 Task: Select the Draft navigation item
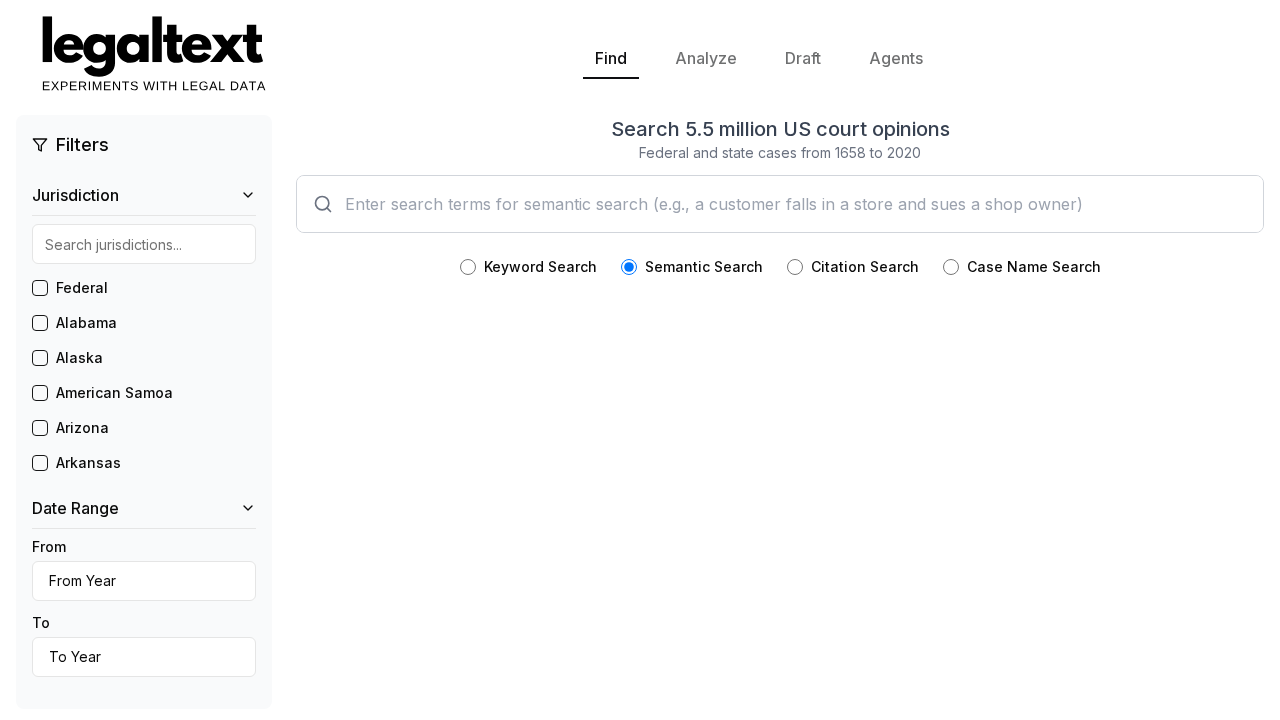(802, 58)
